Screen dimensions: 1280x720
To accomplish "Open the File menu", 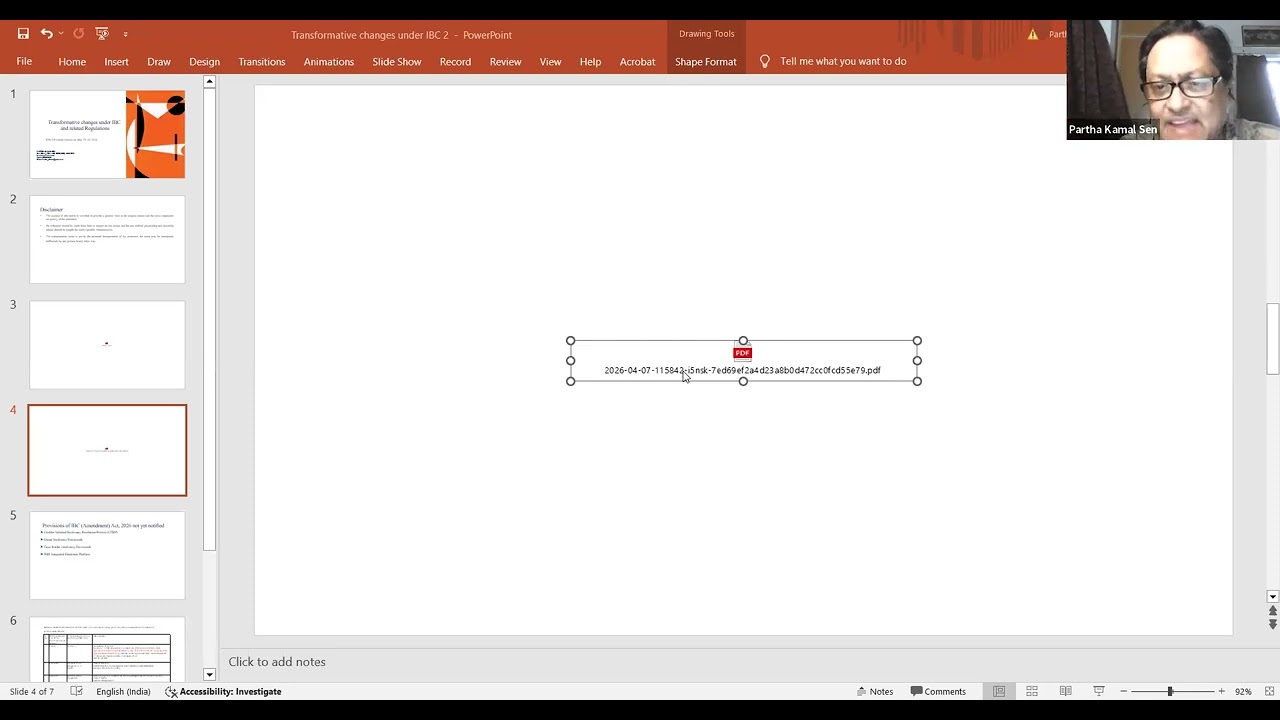I will [x=24, y=61].
